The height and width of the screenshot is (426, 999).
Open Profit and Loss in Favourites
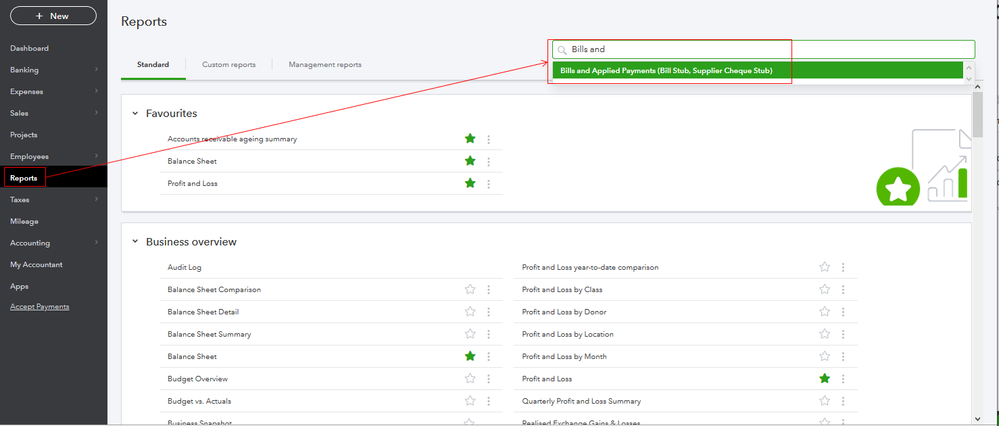click(192, 183)
